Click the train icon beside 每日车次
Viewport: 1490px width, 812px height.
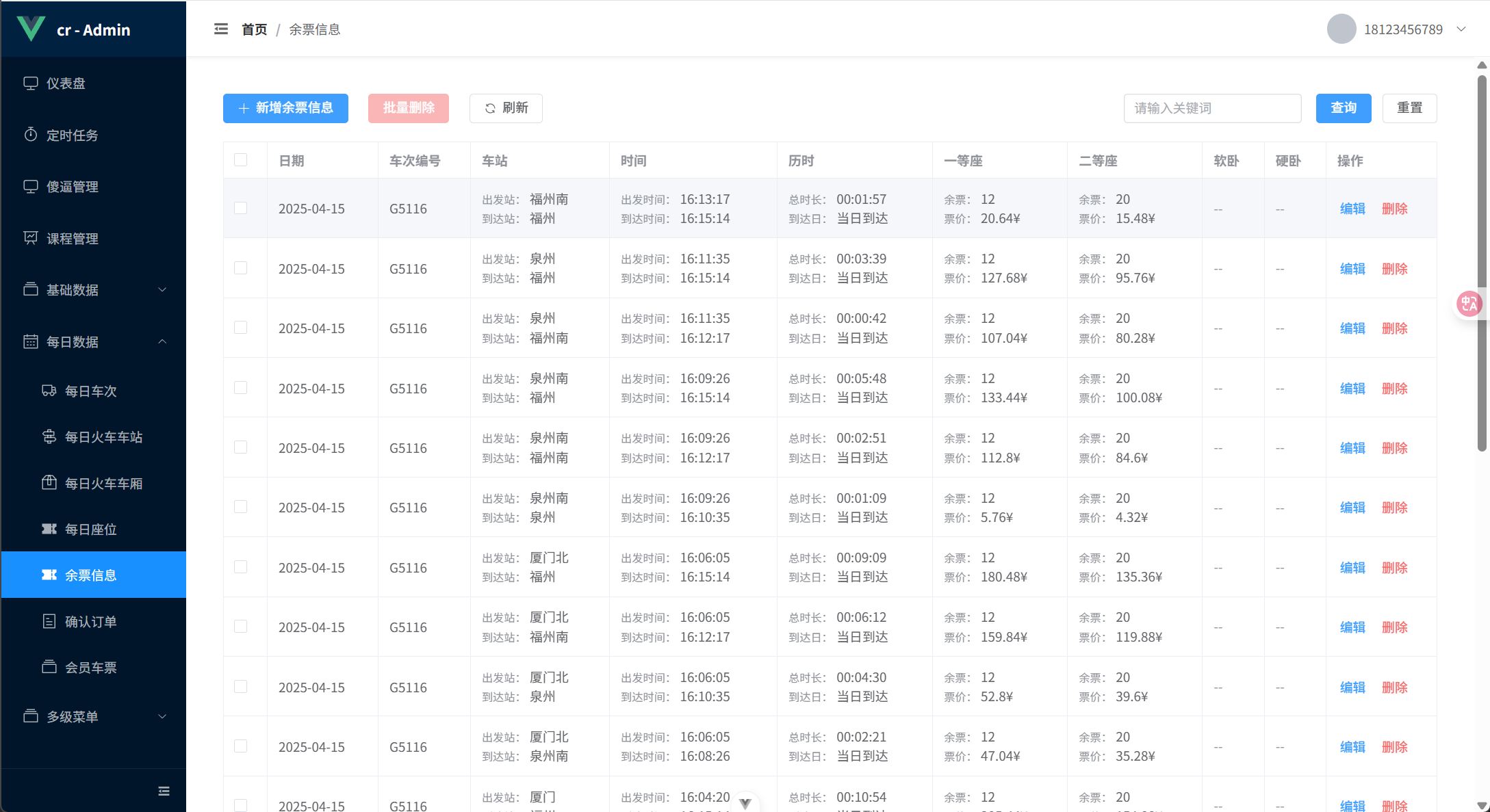click(x=49, y=391)
